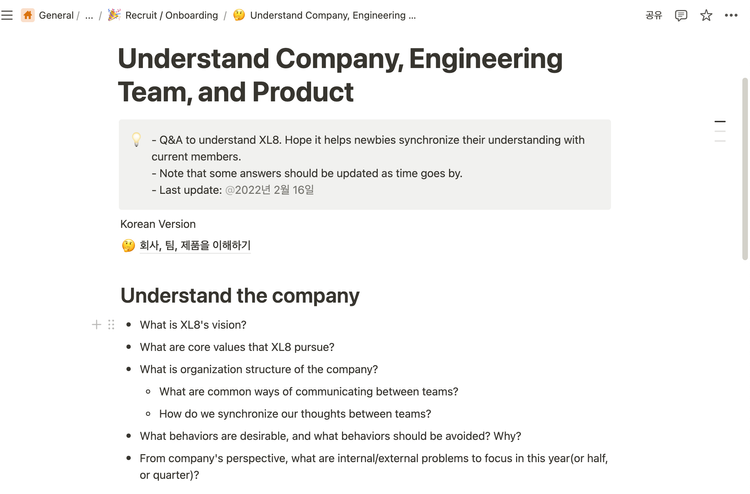Click the plus icon to add block
Screen dimensions: 750x494
[96, 325]
